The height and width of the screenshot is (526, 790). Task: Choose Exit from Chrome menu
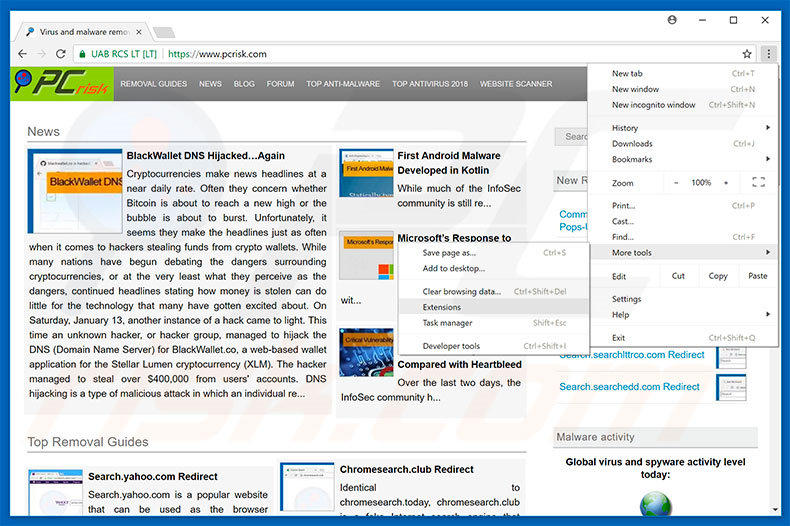coord(683,338)
